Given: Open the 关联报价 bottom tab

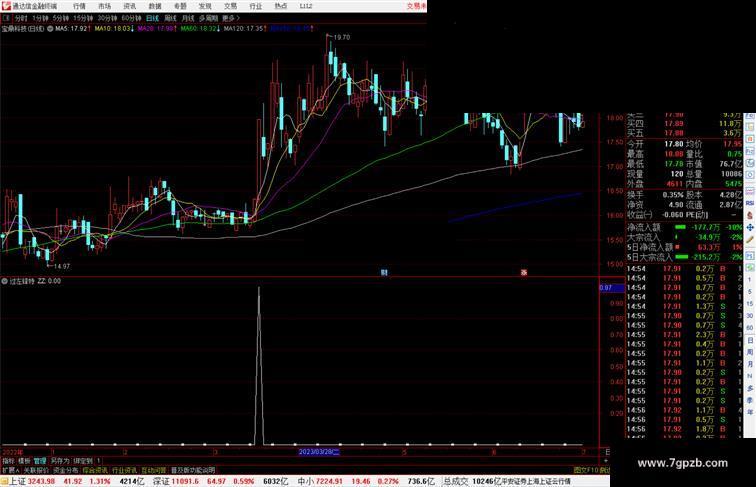Looking at the screenshot, I should coord(36,470).
